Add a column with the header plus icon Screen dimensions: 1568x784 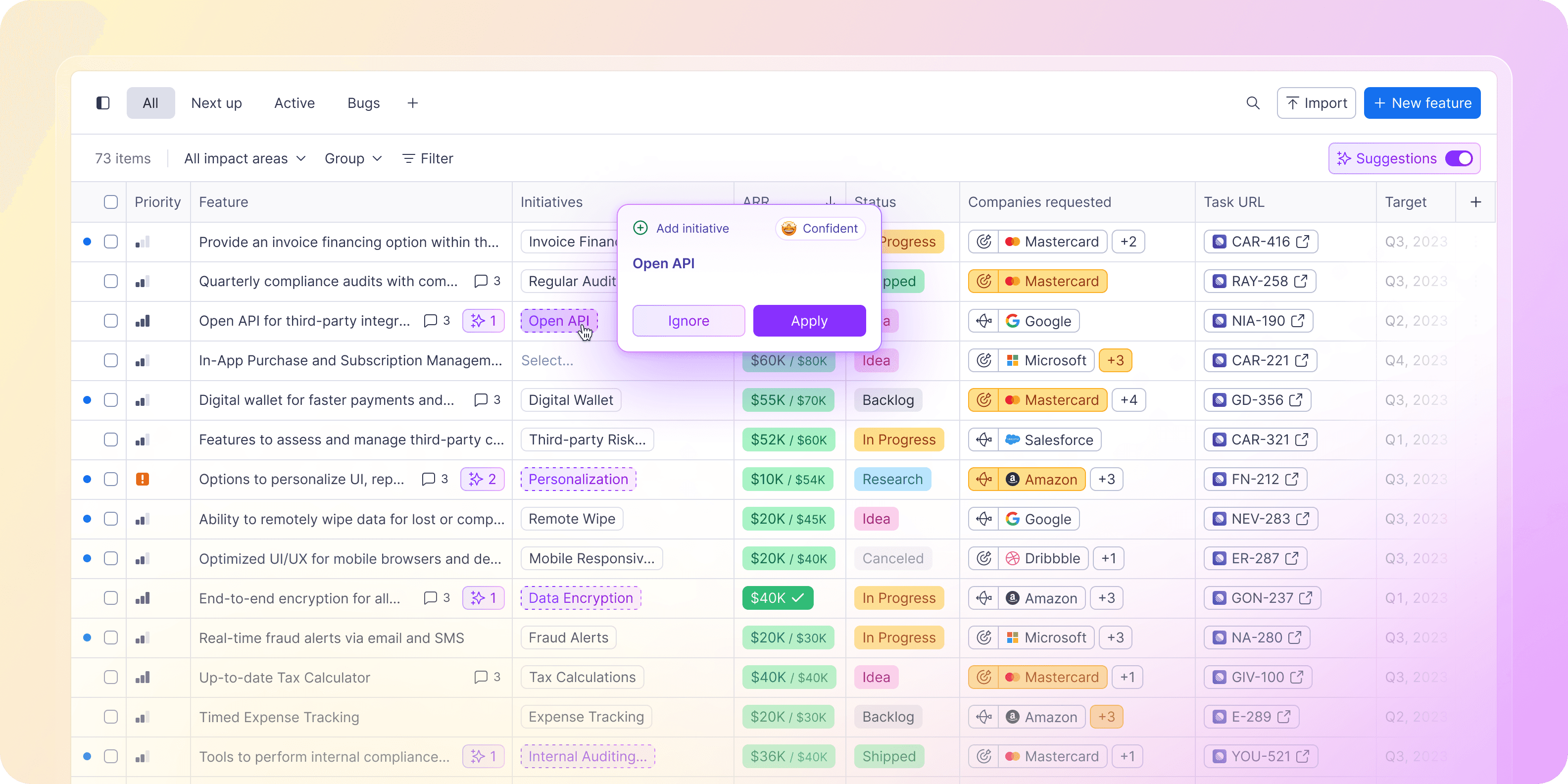click(x=1475, y=202)
